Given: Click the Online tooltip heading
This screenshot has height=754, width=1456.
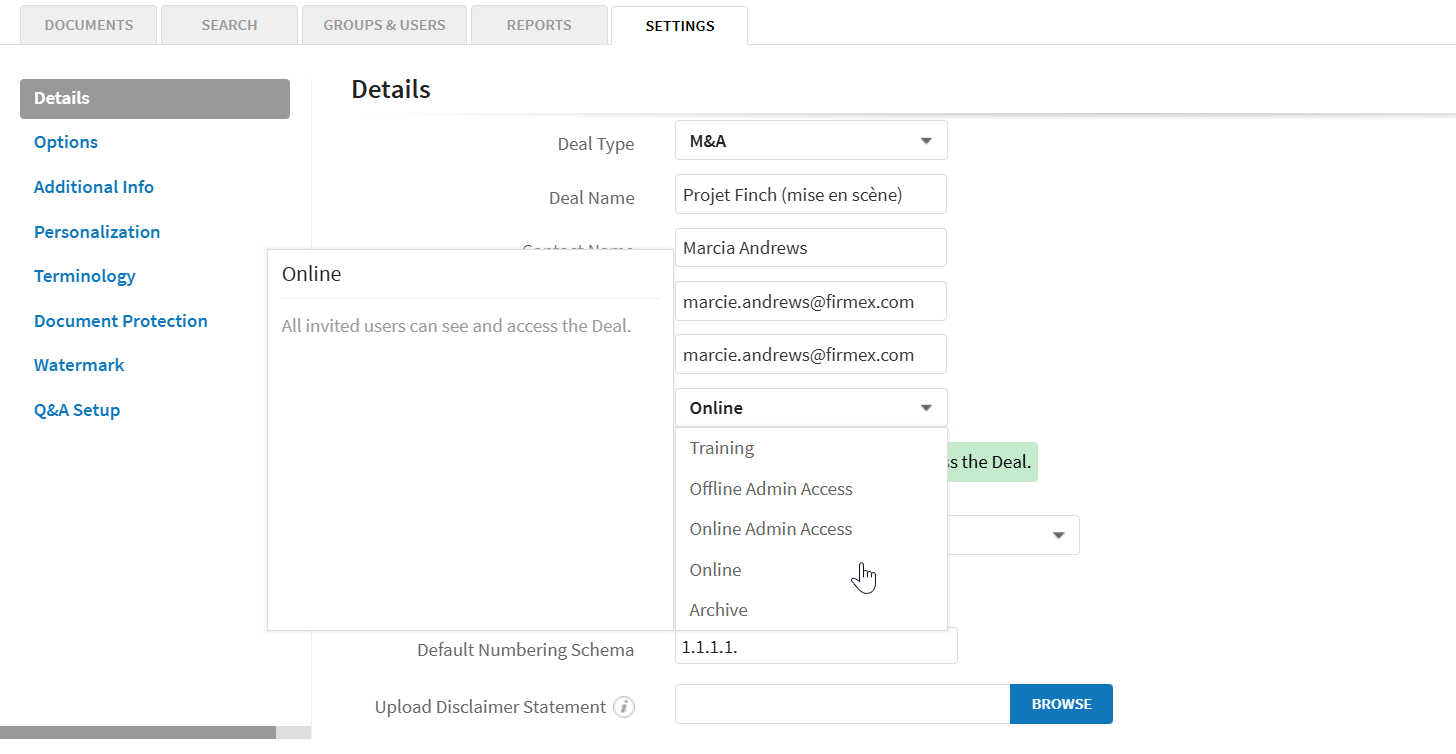Looking at the screenshot, I should point(312,273).
